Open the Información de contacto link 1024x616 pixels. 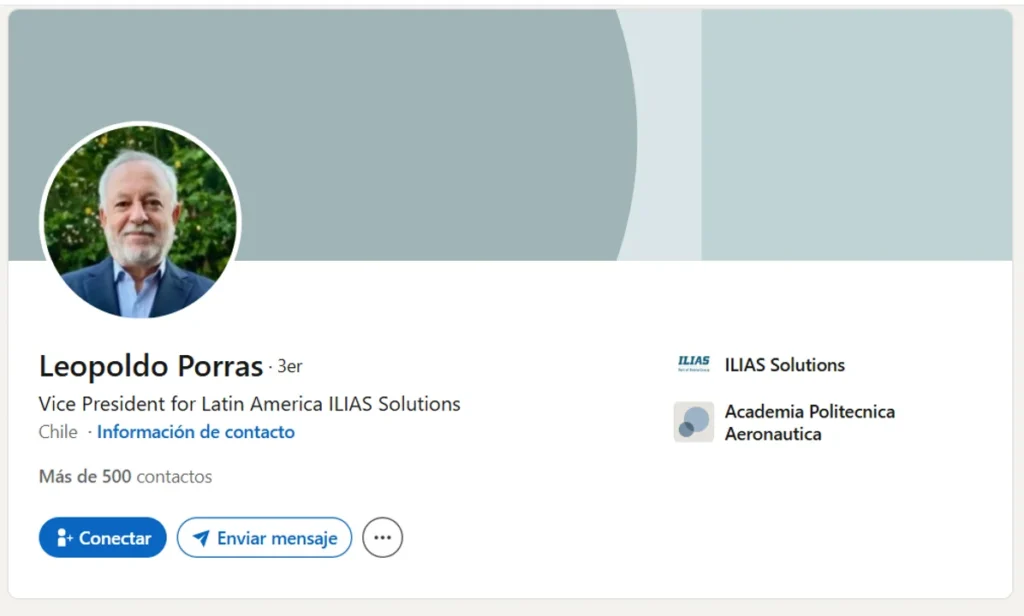[x=196, y=432]
